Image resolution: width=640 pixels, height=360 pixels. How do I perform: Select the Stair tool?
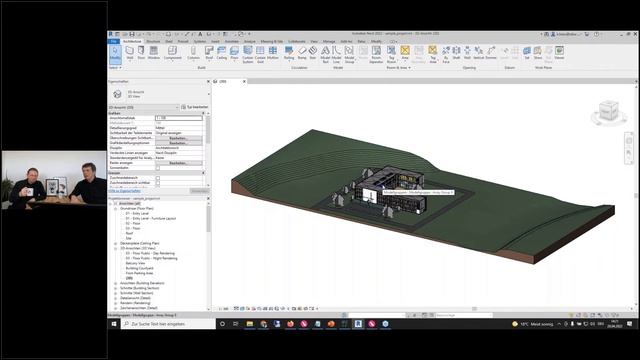(313, 53)
